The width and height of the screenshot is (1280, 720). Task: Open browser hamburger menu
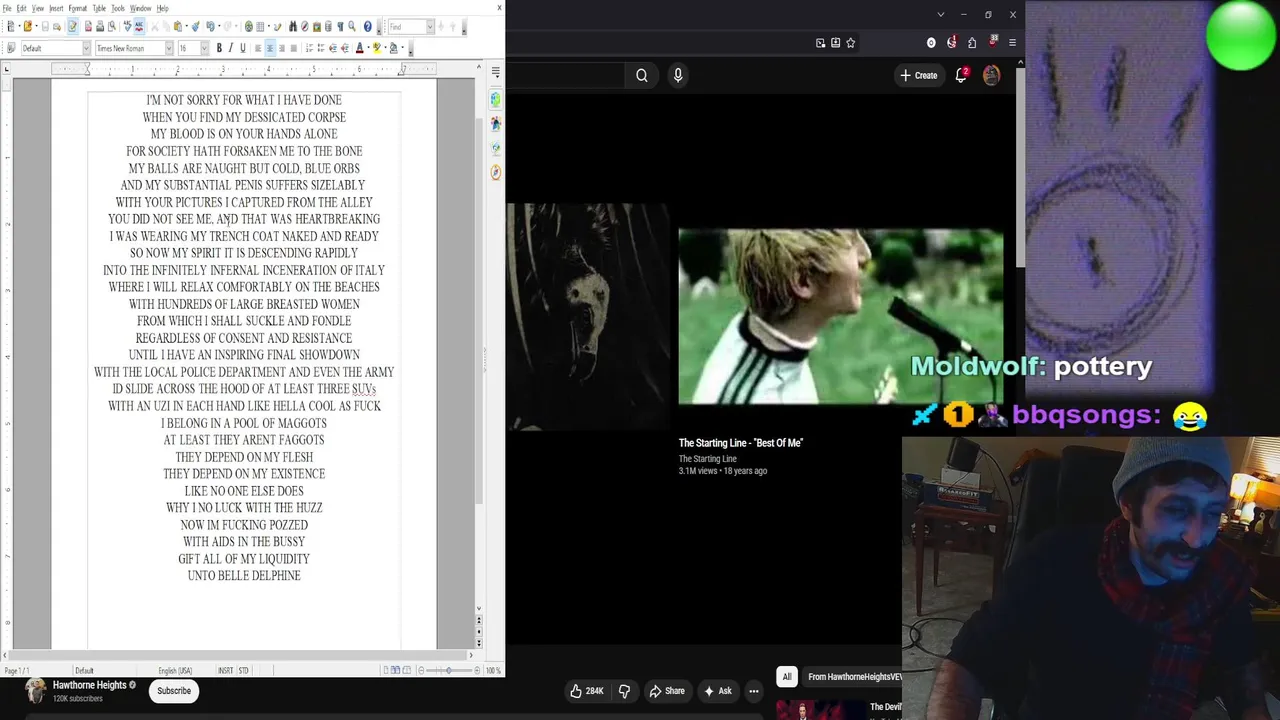(1012, 43)
